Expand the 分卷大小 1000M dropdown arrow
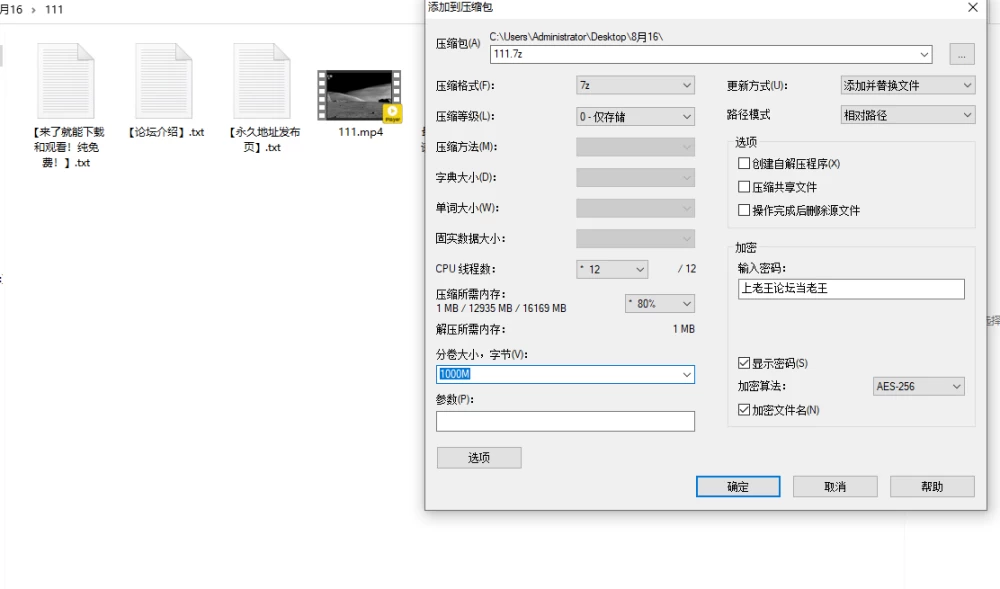Screen dimensions: 1000x589 pyautogui.click(x=687, y=375)
